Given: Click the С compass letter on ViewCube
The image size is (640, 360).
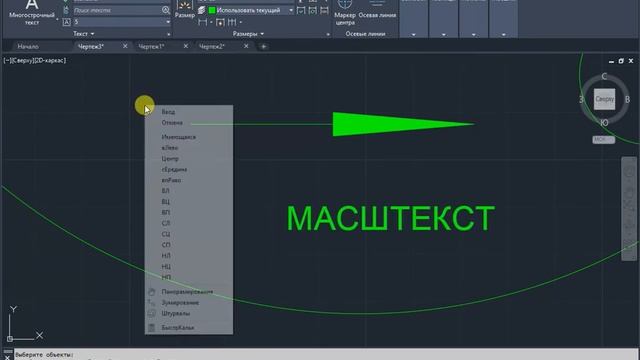Looking at the screenshot, I should (x=604, y=76).
